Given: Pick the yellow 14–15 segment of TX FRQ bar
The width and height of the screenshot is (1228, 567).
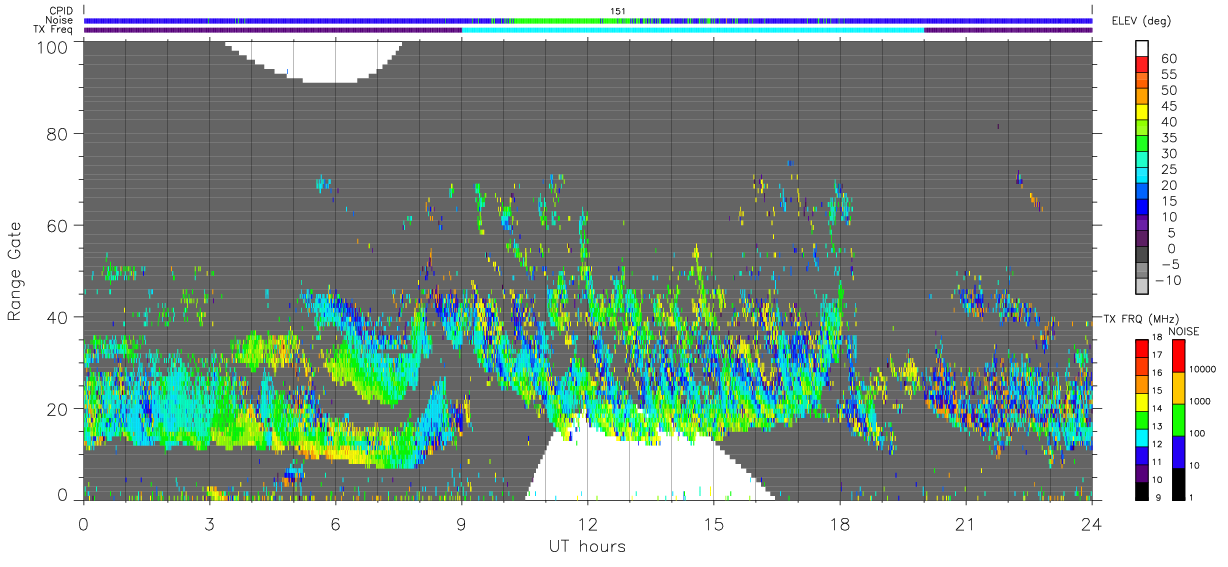Looking at the screenshot, I should (1142, 401).
